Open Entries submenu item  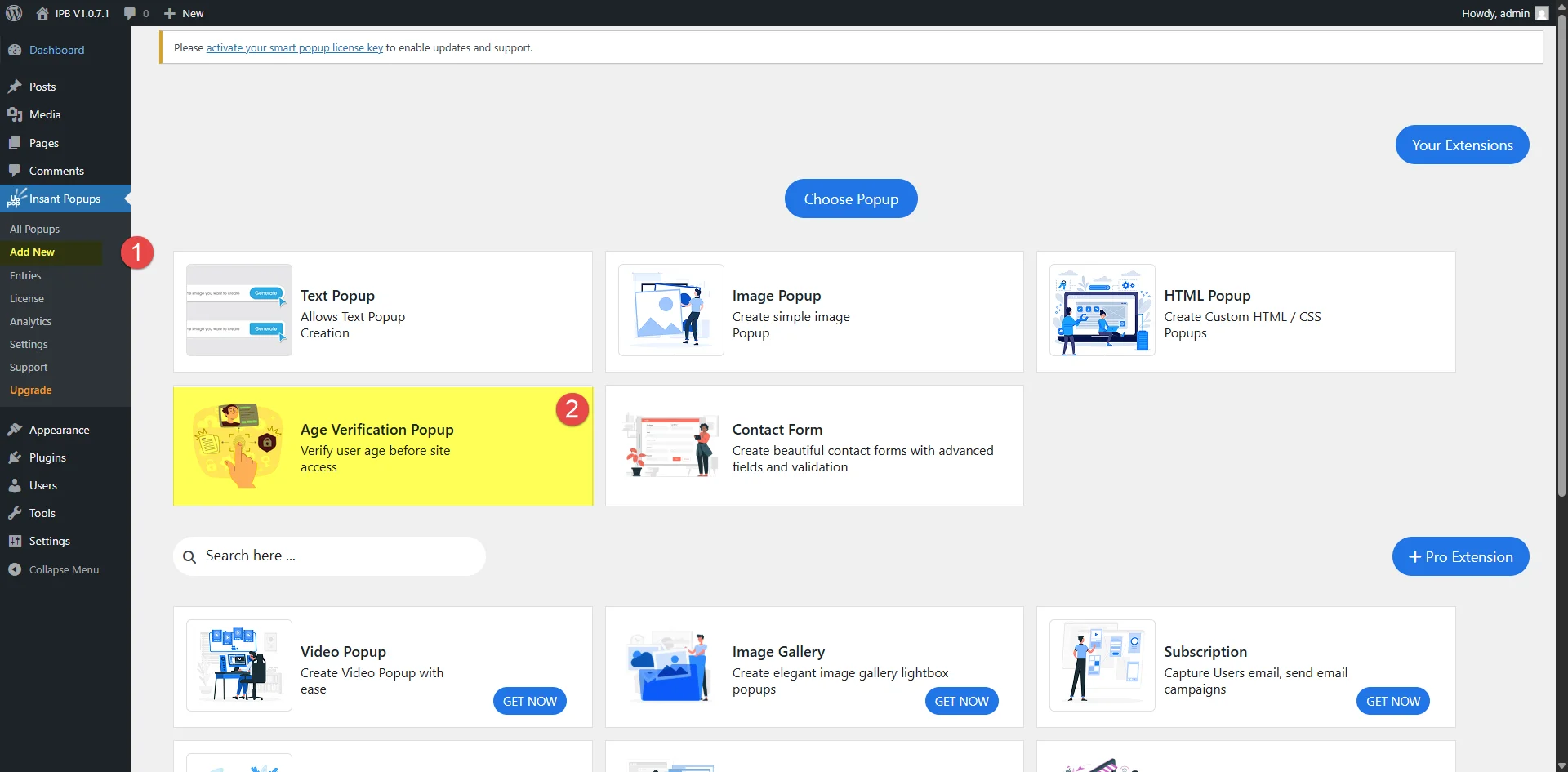25,275
